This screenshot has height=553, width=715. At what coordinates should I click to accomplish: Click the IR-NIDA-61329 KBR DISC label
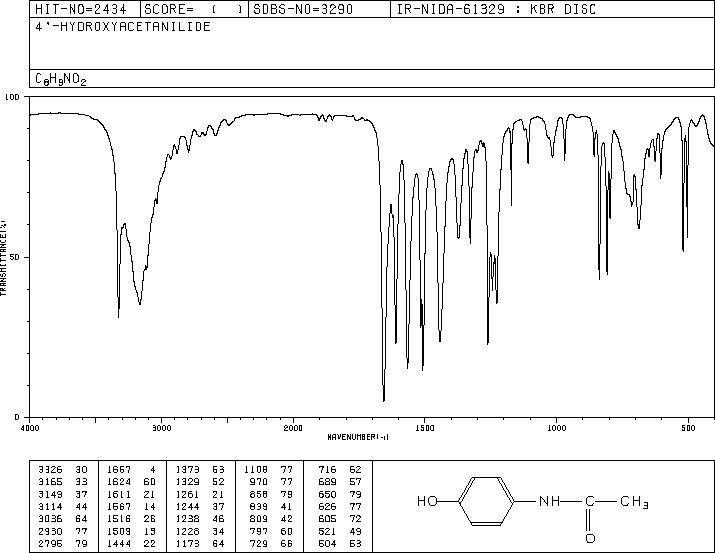(x=496, y=9)
